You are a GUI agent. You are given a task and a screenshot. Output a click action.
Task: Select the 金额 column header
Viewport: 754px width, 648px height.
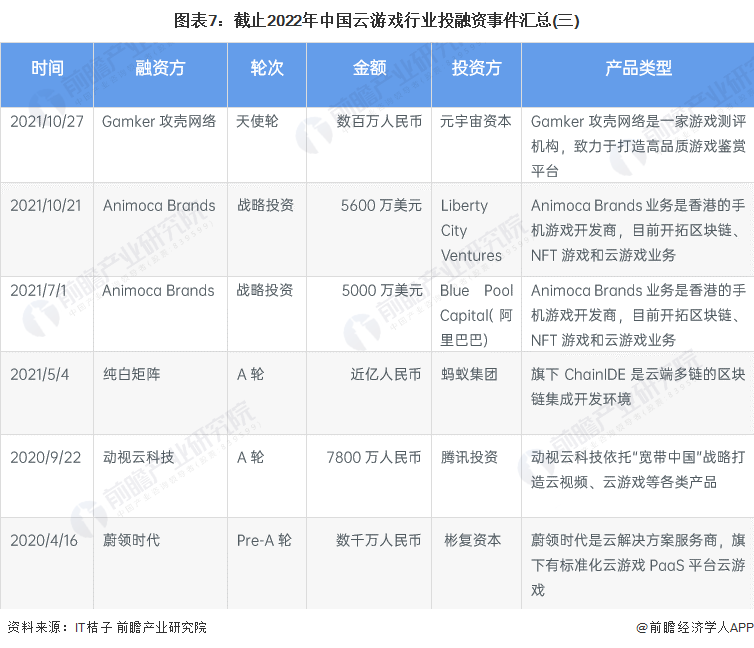click(x=369, y=68)
